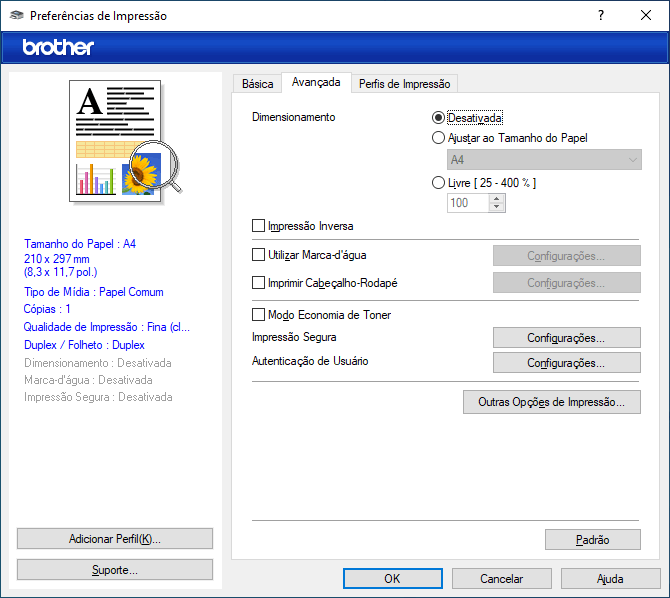
Task: Enable Imprimir Cabeçalho-Rodapé checkbox
Action: (260, 283)
